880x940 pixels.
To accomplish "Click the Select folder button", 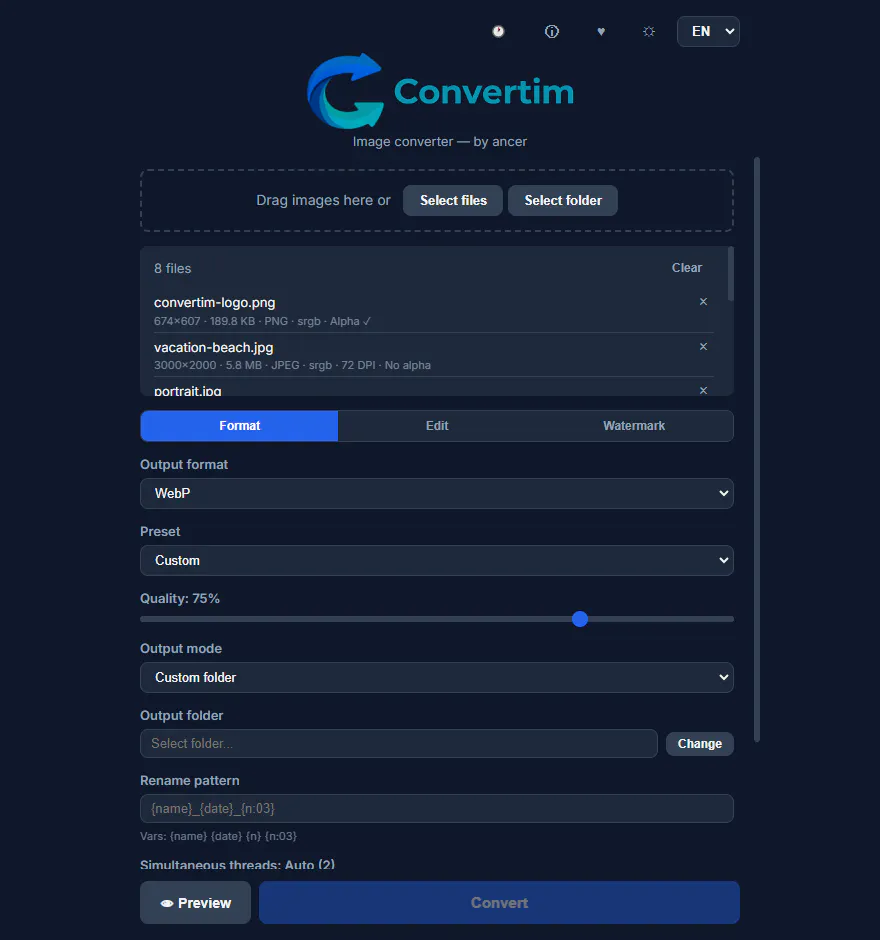I will pos(562,200).
